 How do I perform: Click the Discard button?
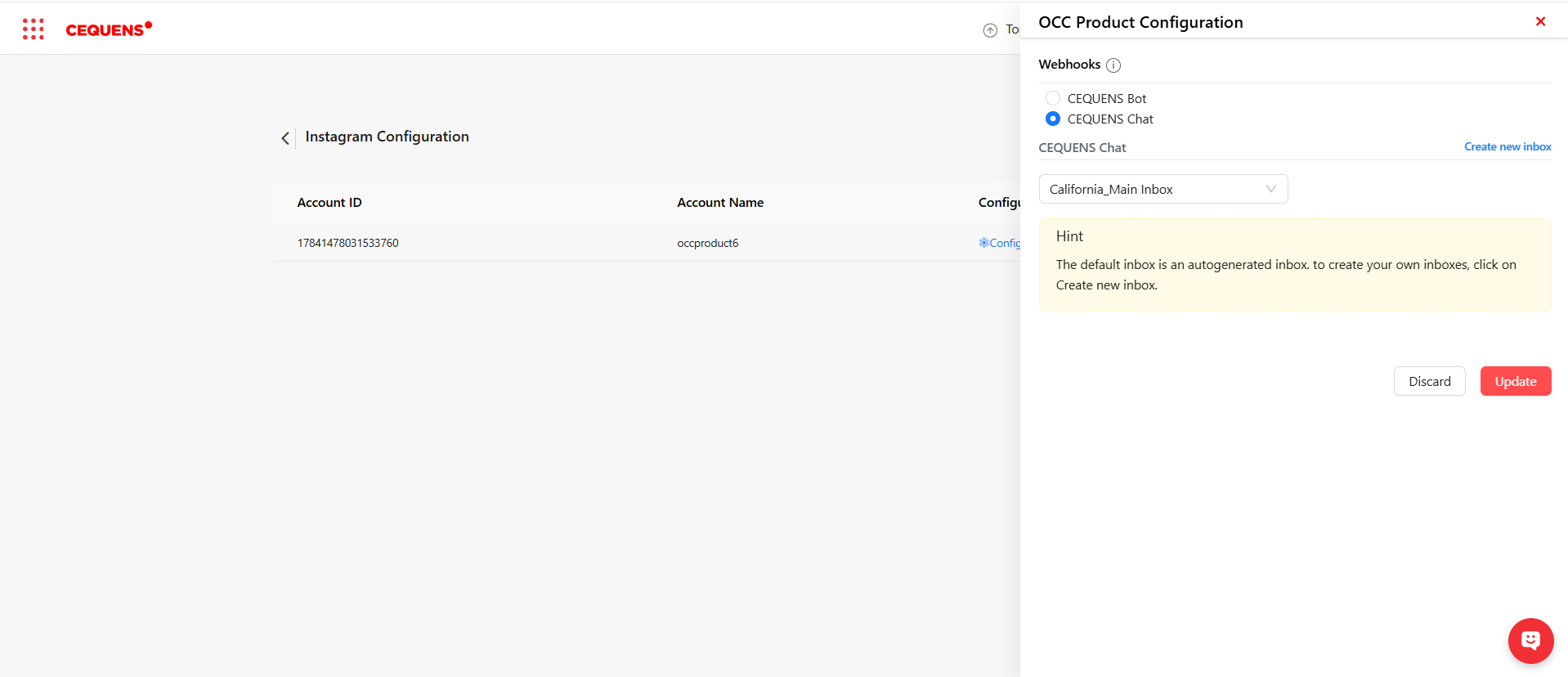[1429, 381]
